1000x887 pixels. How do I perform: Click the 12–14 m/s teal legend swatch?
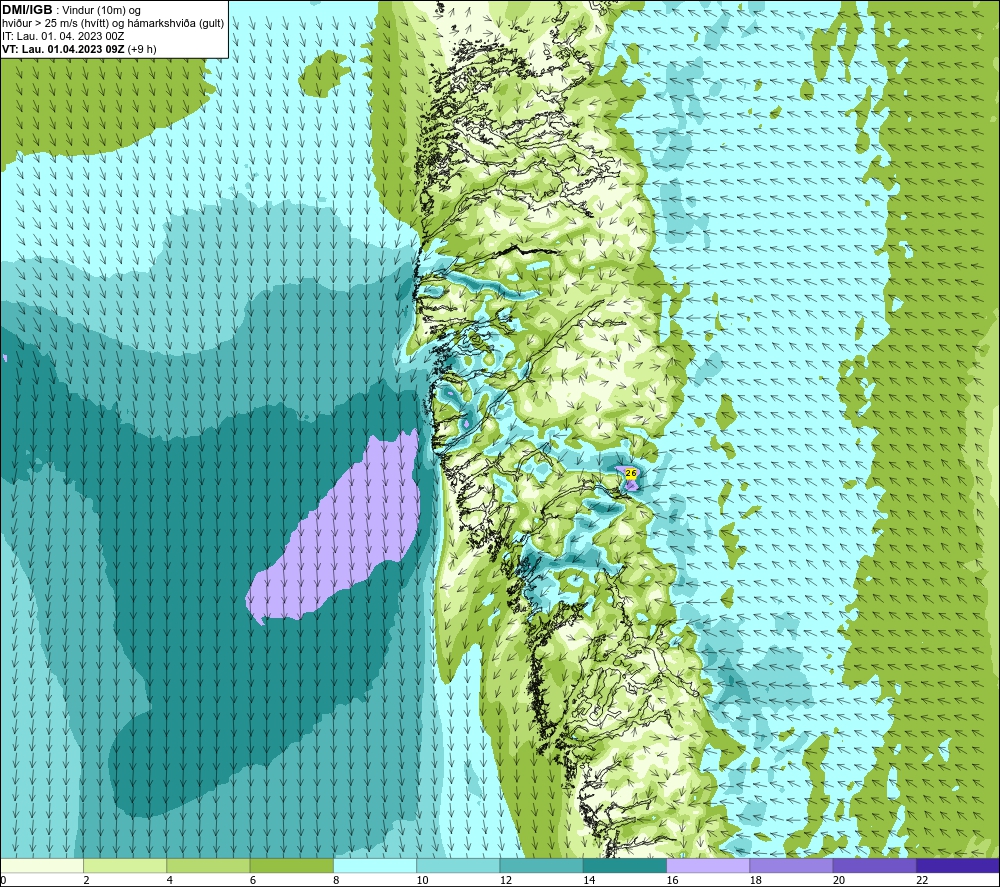click(541, 865)
